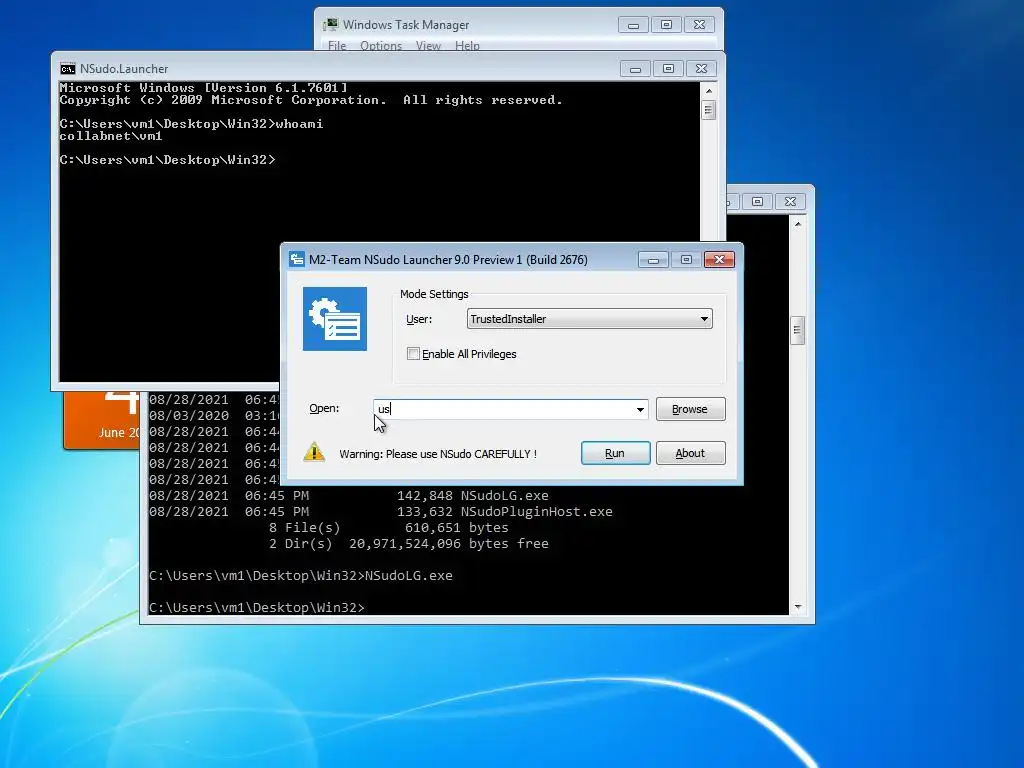Click scrollbar thumb in NSudo.Launcher console
This screenshot has width=1024, height=768.
pos(709,110)
